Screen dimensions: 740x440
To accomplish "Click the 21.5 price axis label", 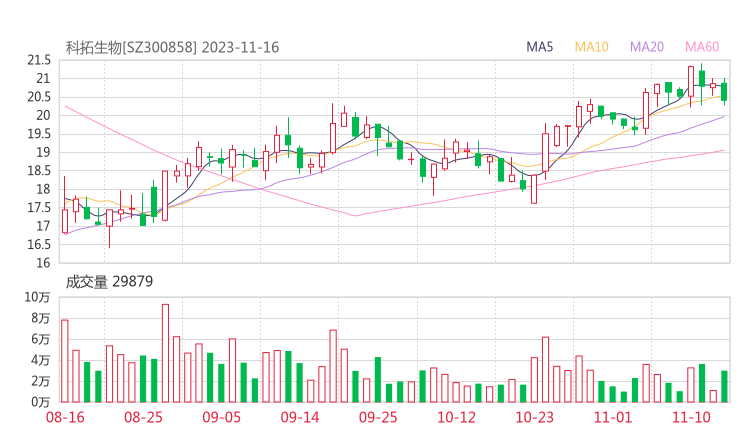I will click(39, 60).
